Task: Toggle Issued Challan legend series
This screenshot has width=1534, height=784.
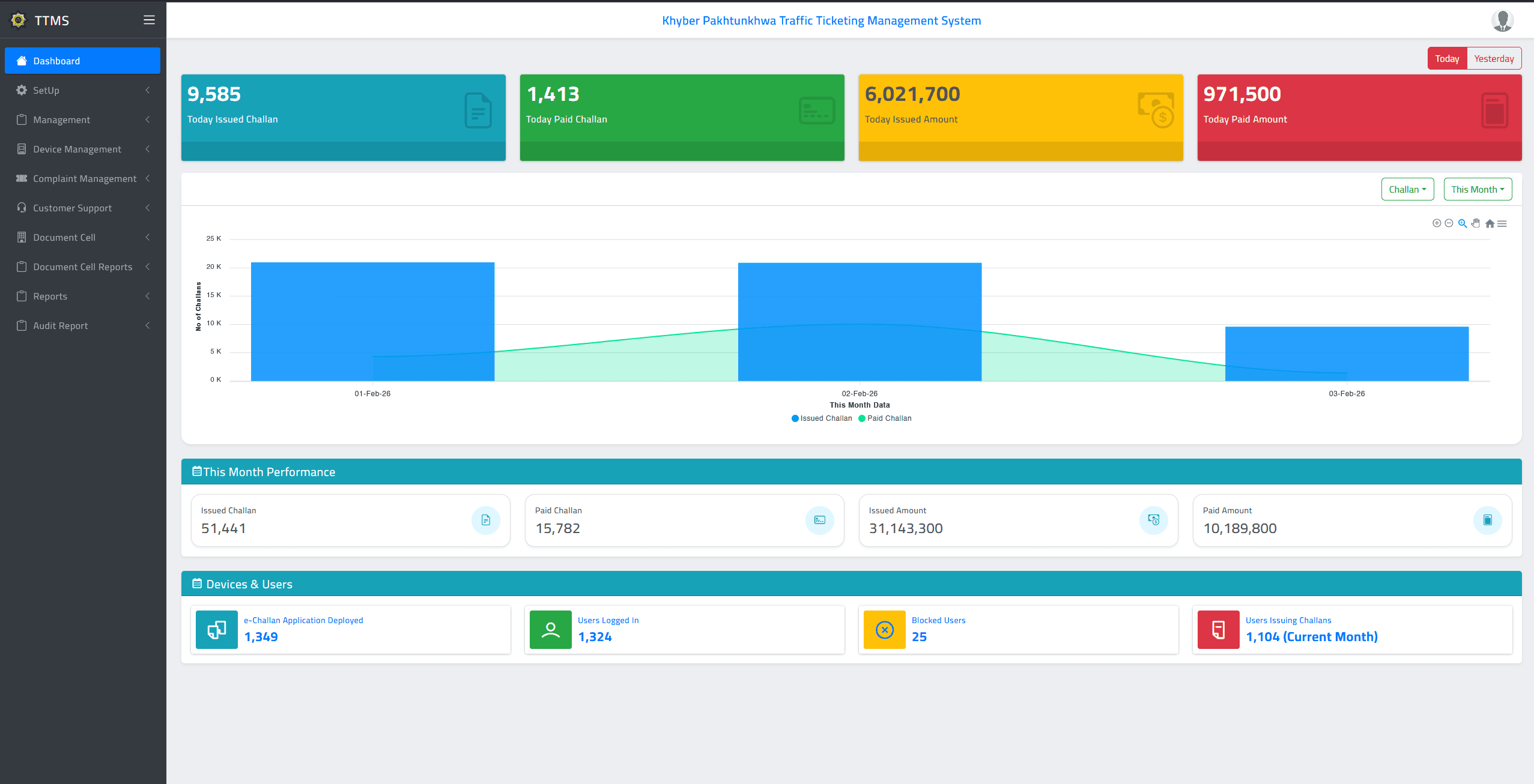Action: [822, 418]
